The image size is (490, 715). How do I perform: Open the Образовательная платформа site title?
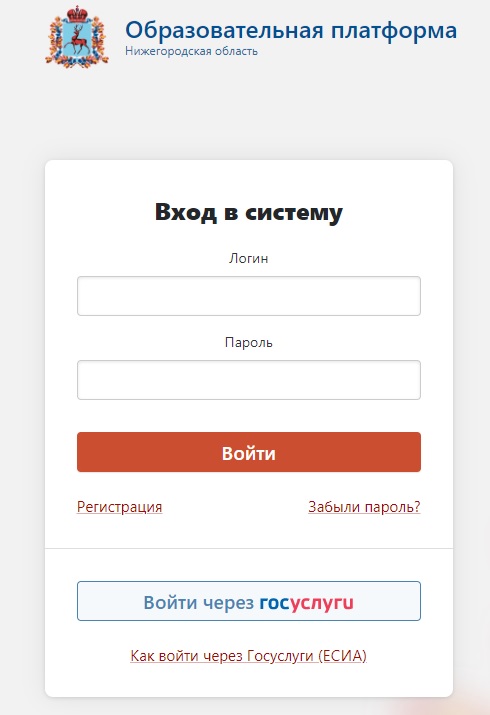[291, 30]
